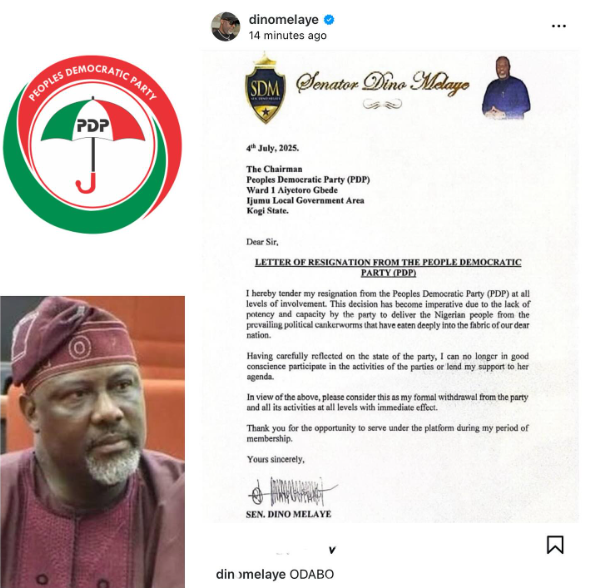
Task: Click the dinomelaye username in the caption
Action: pos(250,574)
